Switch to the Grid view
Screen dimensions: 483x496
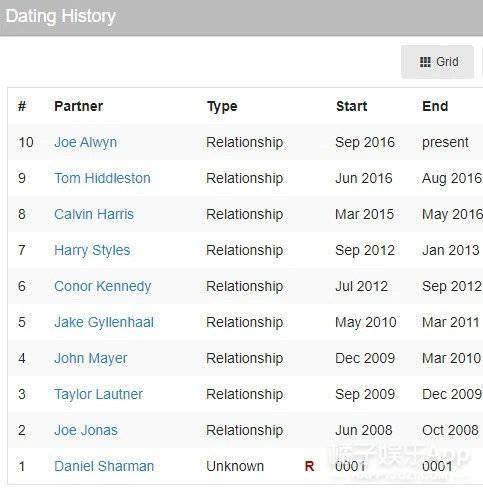click(437, 62)
